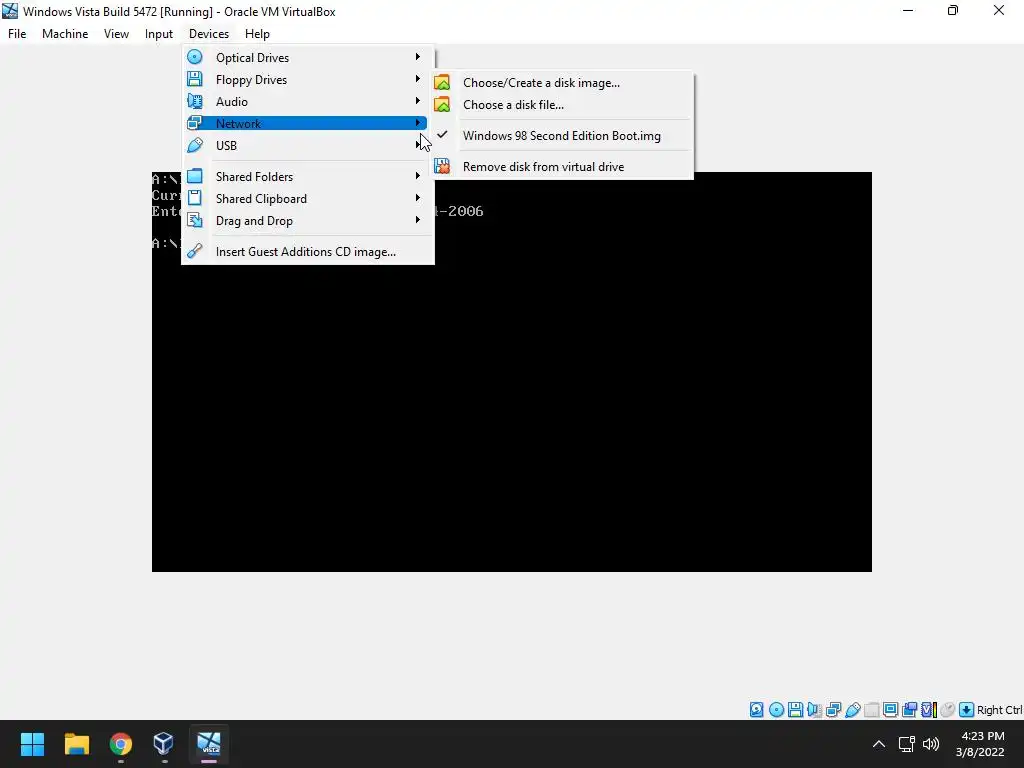
Task: Click the network icon in system tray
Action: (906, 744)
